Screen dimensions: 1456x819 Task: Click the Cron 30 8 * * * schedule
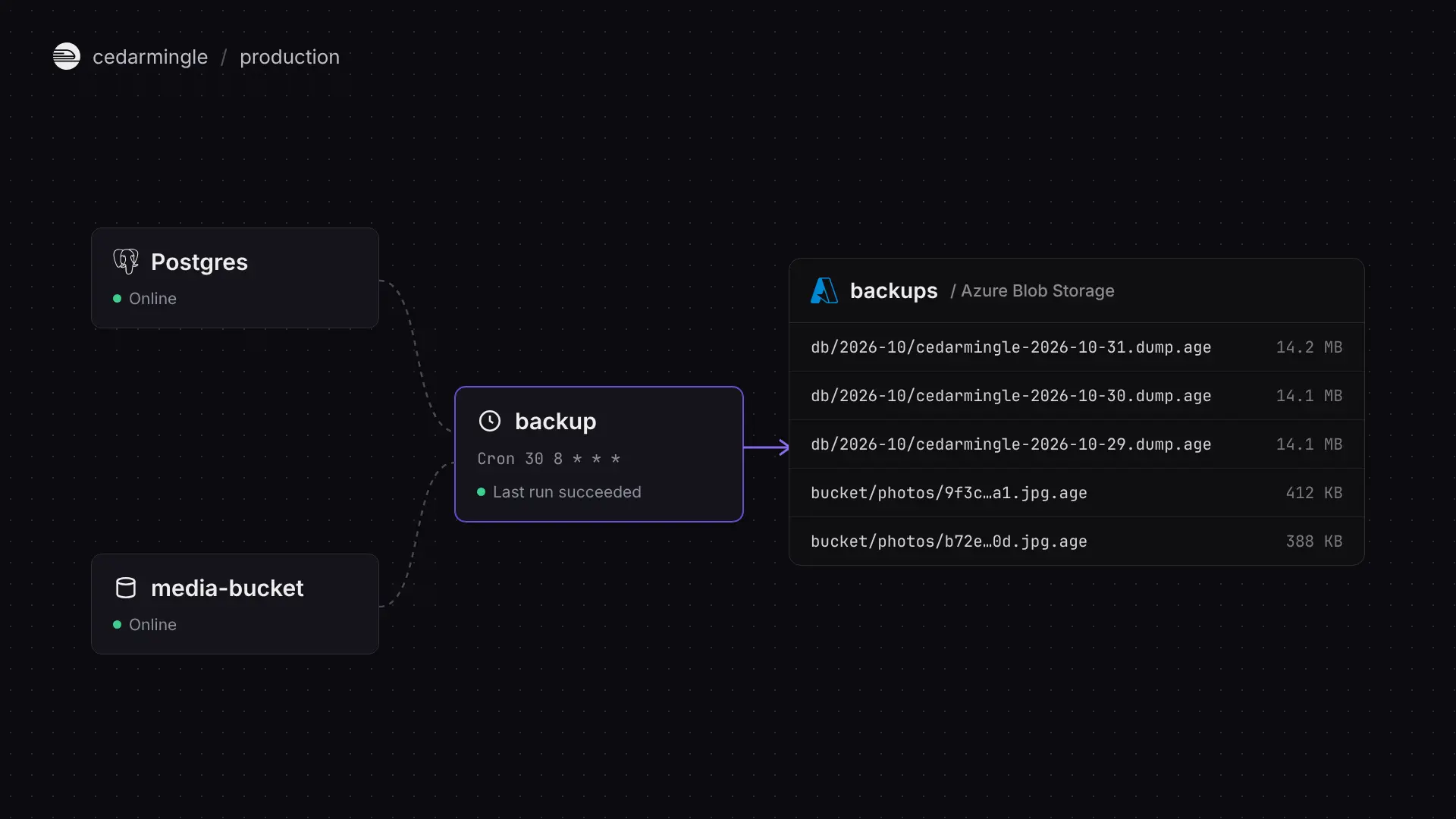coord(549,459)
